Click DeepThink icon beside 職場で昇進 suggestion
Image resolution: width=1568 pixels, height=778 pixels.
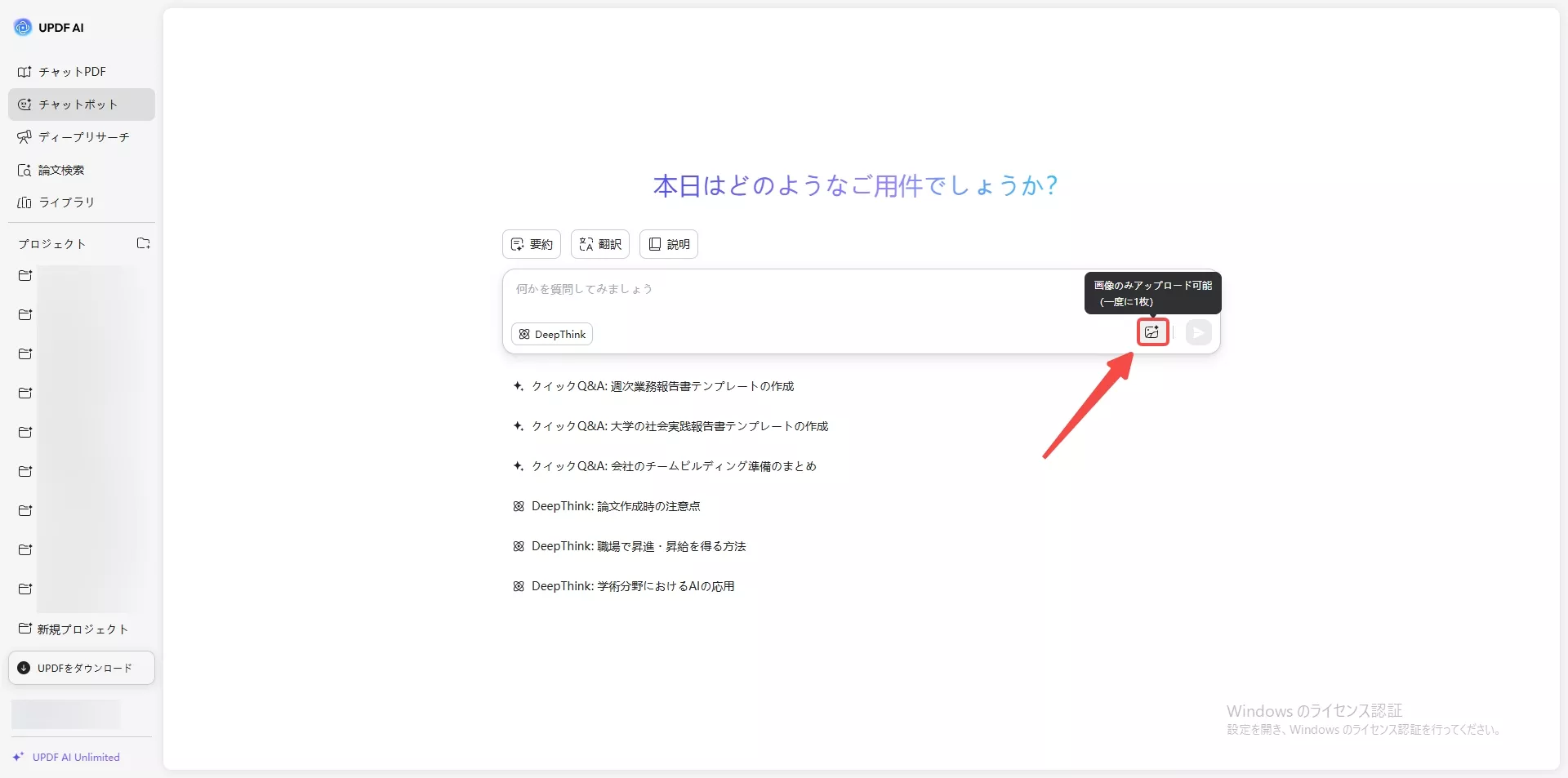[x=518, y=546]
